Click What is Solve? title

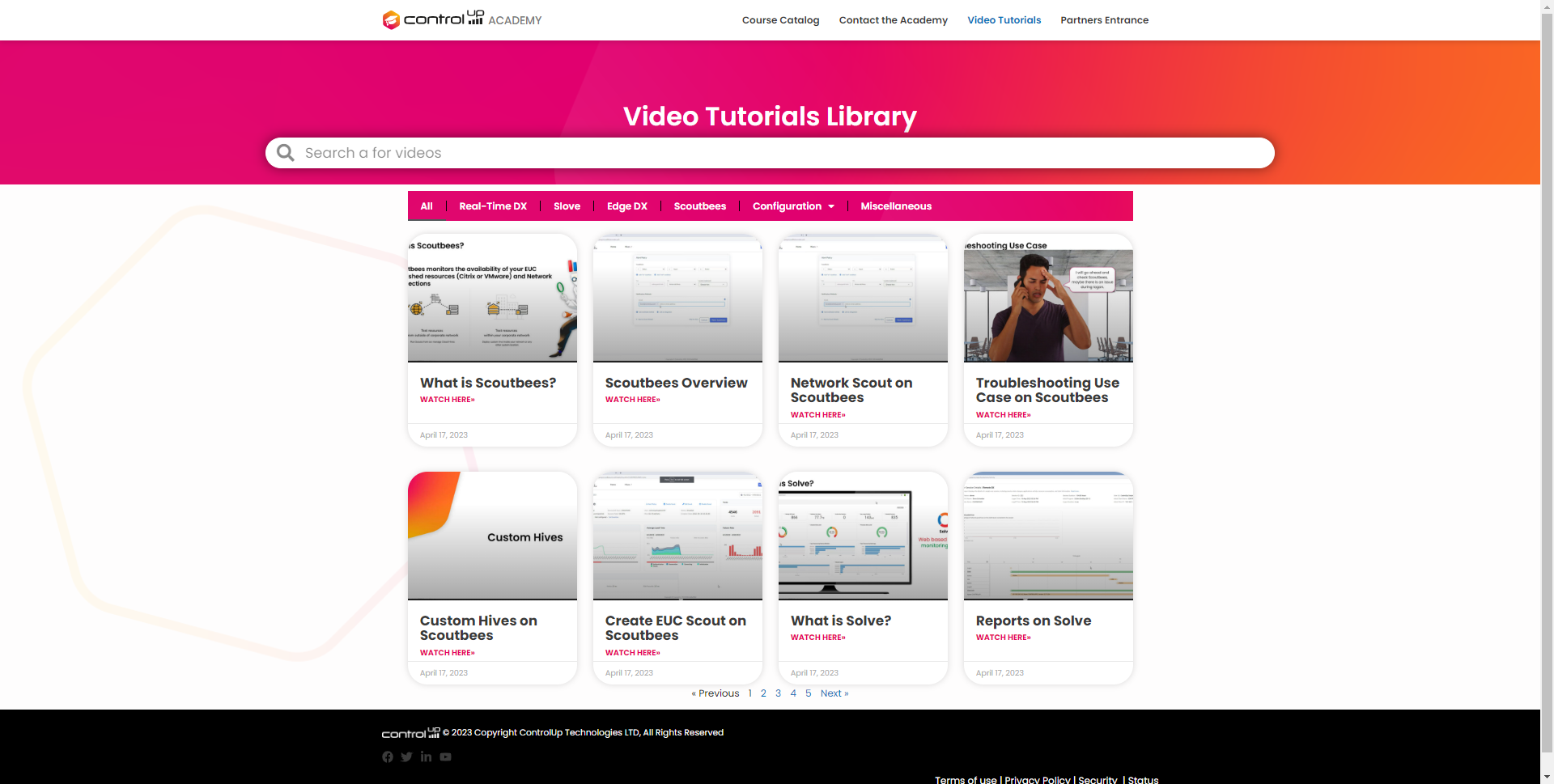(x=841, y=621)
